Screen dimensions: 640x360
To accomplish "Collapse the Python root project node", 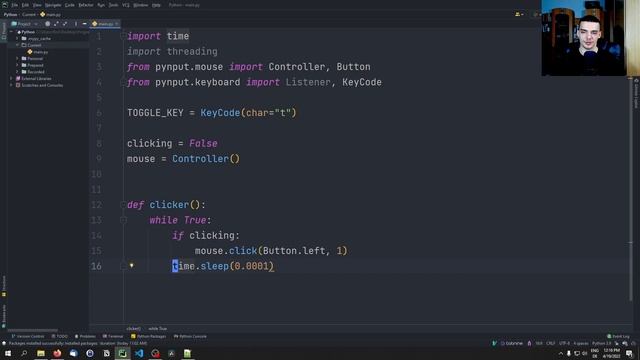I will [12, 32].
